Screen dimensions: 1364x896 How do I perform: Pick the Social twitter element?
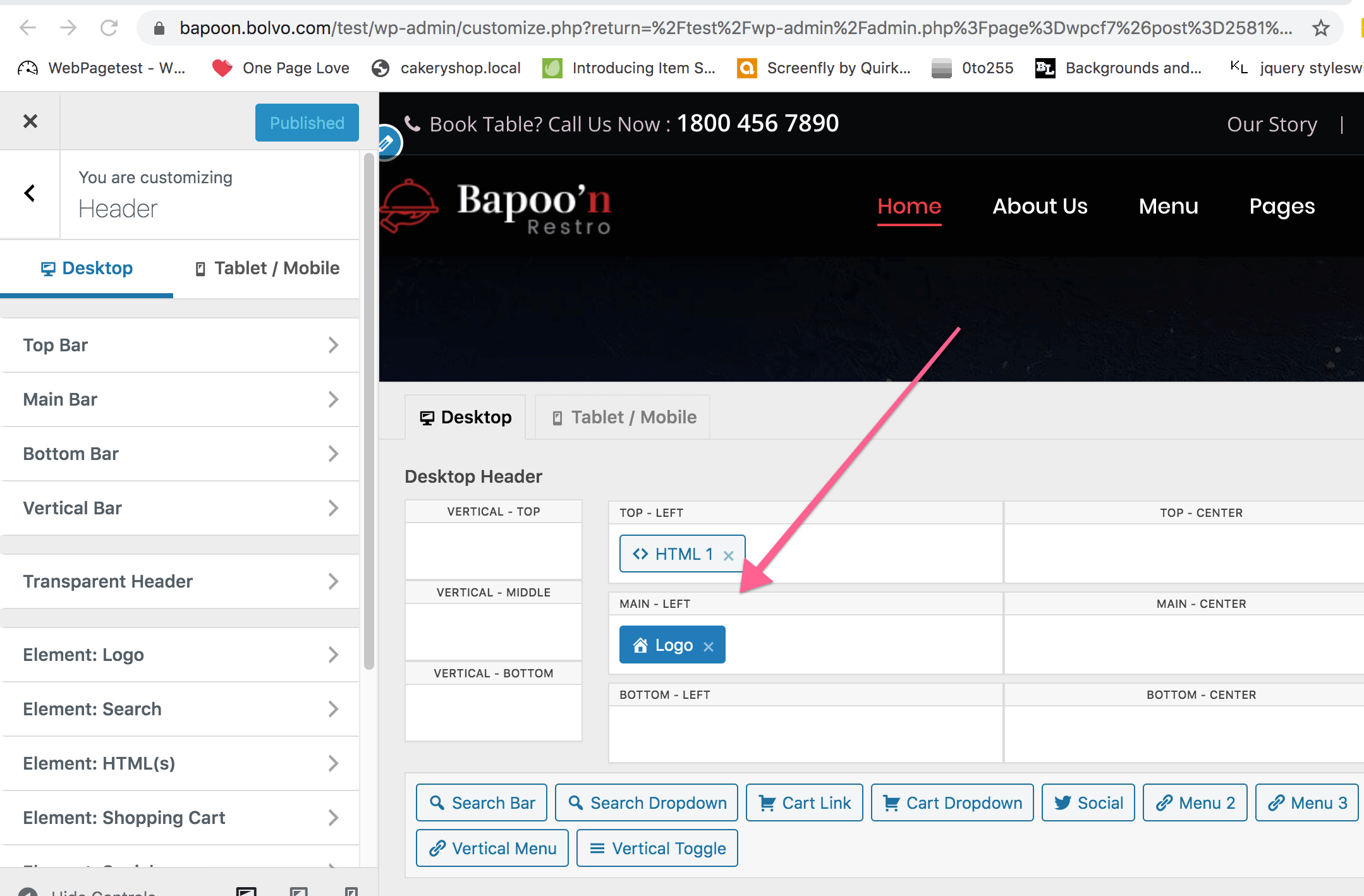[x=1088, y=802]
